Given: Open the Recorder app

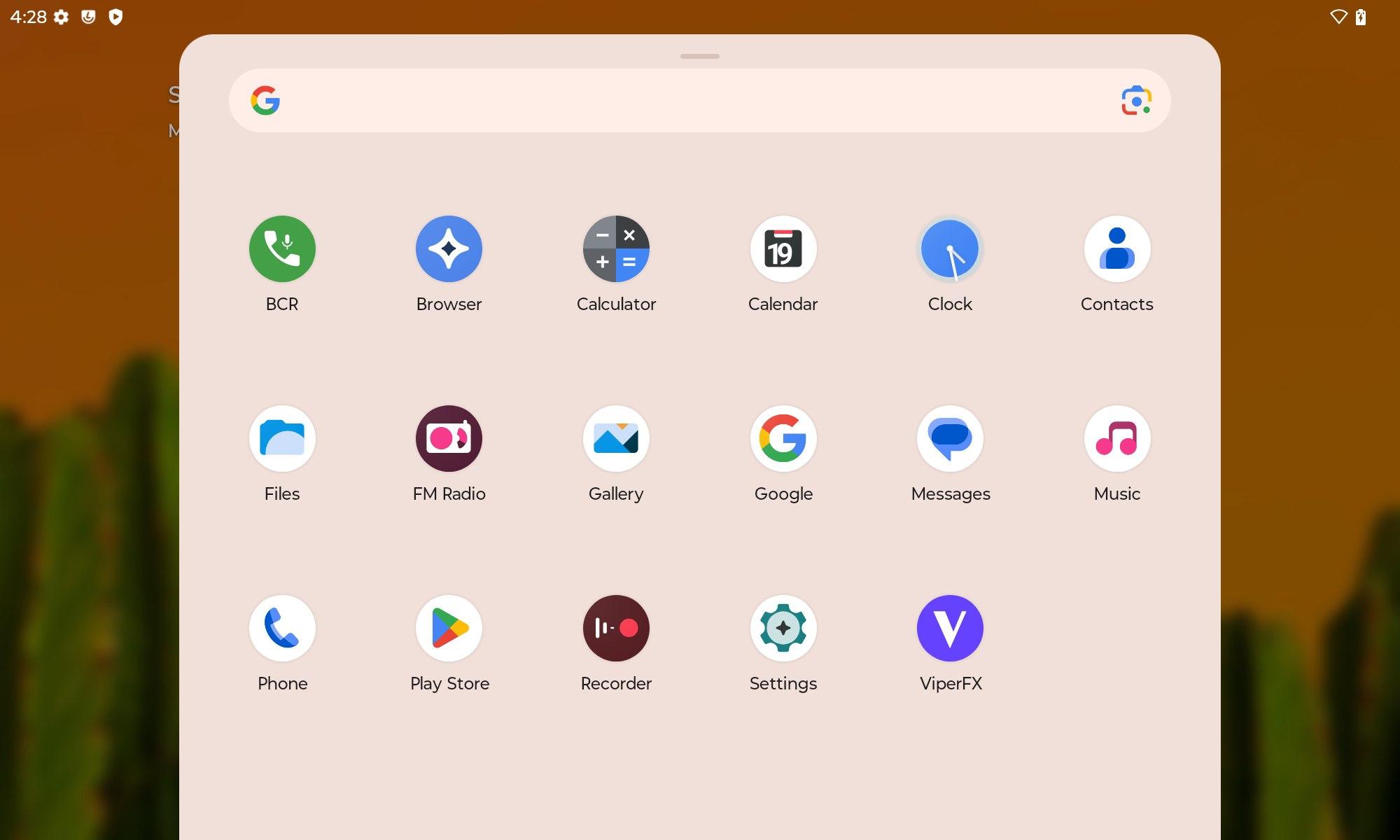Looking at the screenshot, I should coord(616,629).
